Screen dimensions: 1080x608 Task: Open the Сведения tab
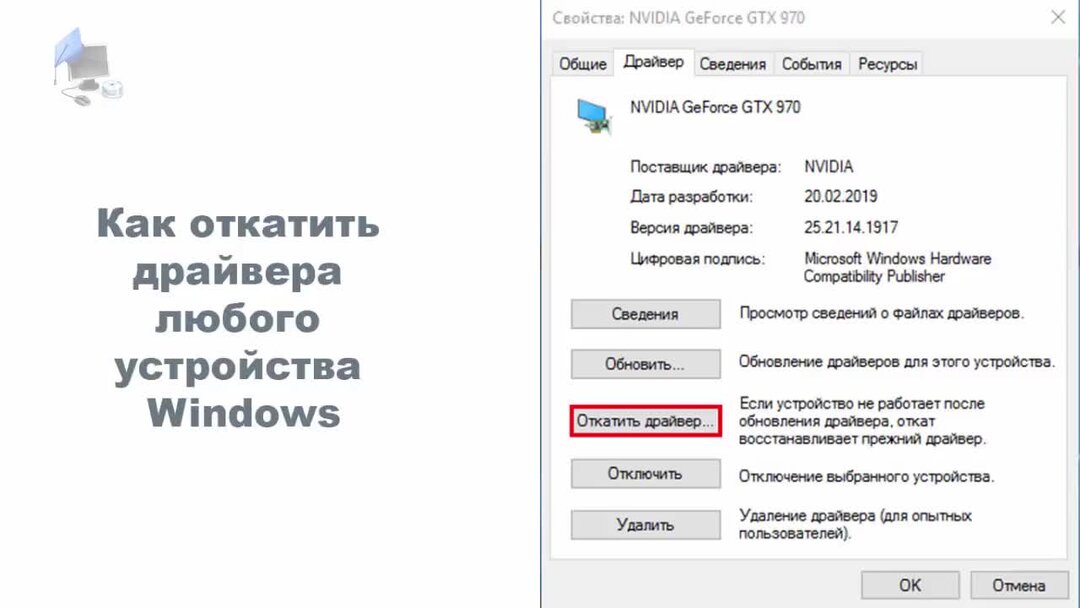733,64
